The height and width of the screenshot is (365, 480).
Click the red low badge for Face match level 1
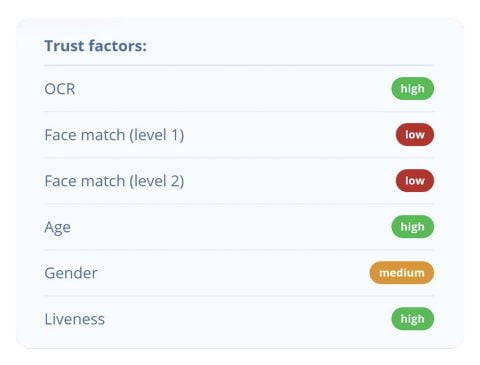pos(415,135)
